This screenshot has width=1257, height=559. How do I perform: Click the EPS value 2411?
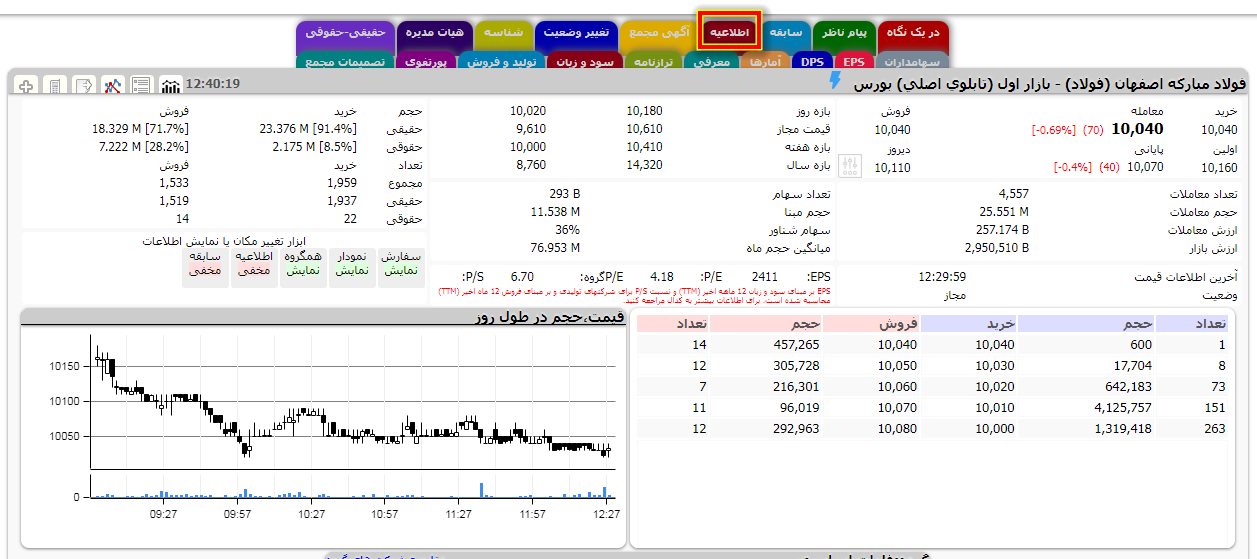coord(764,276)
